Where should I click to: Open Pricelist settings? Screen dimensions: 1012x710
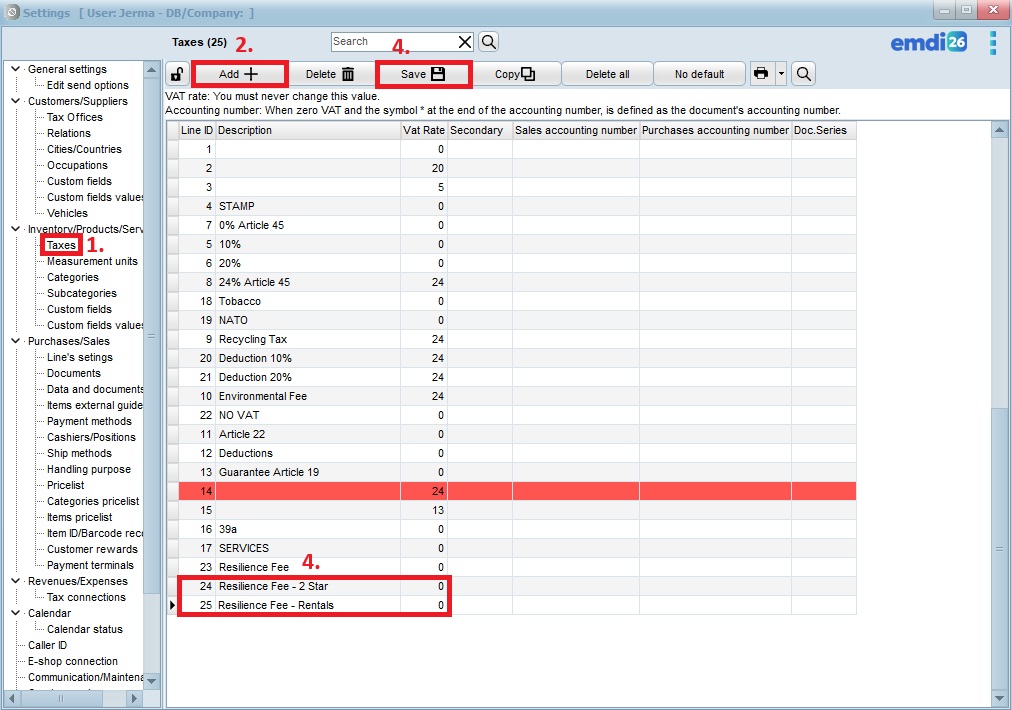tap(66, 485)
